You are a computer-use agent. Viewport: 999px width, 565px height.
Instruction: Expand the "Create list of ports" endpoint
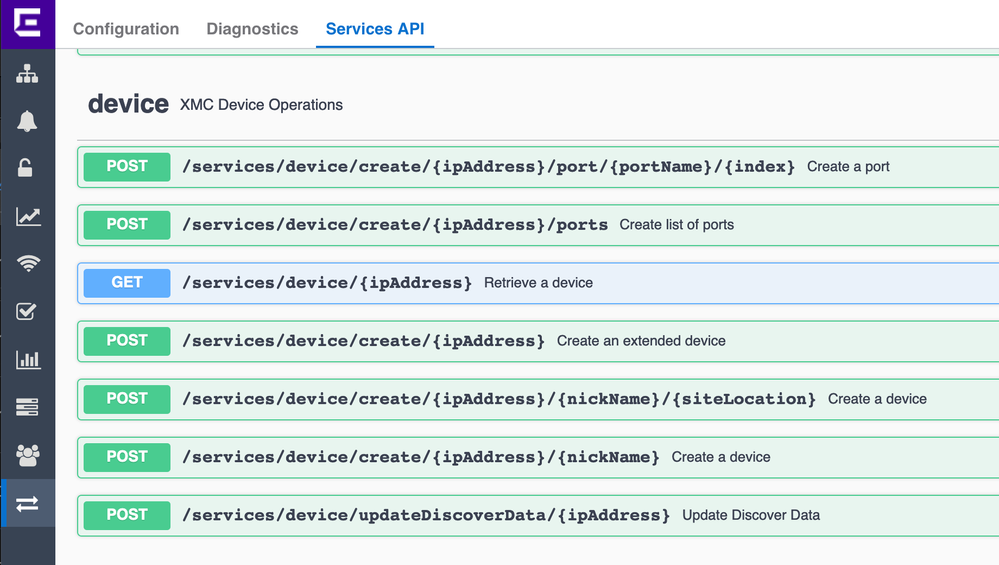pyautogui.click(x=395, y=225)
